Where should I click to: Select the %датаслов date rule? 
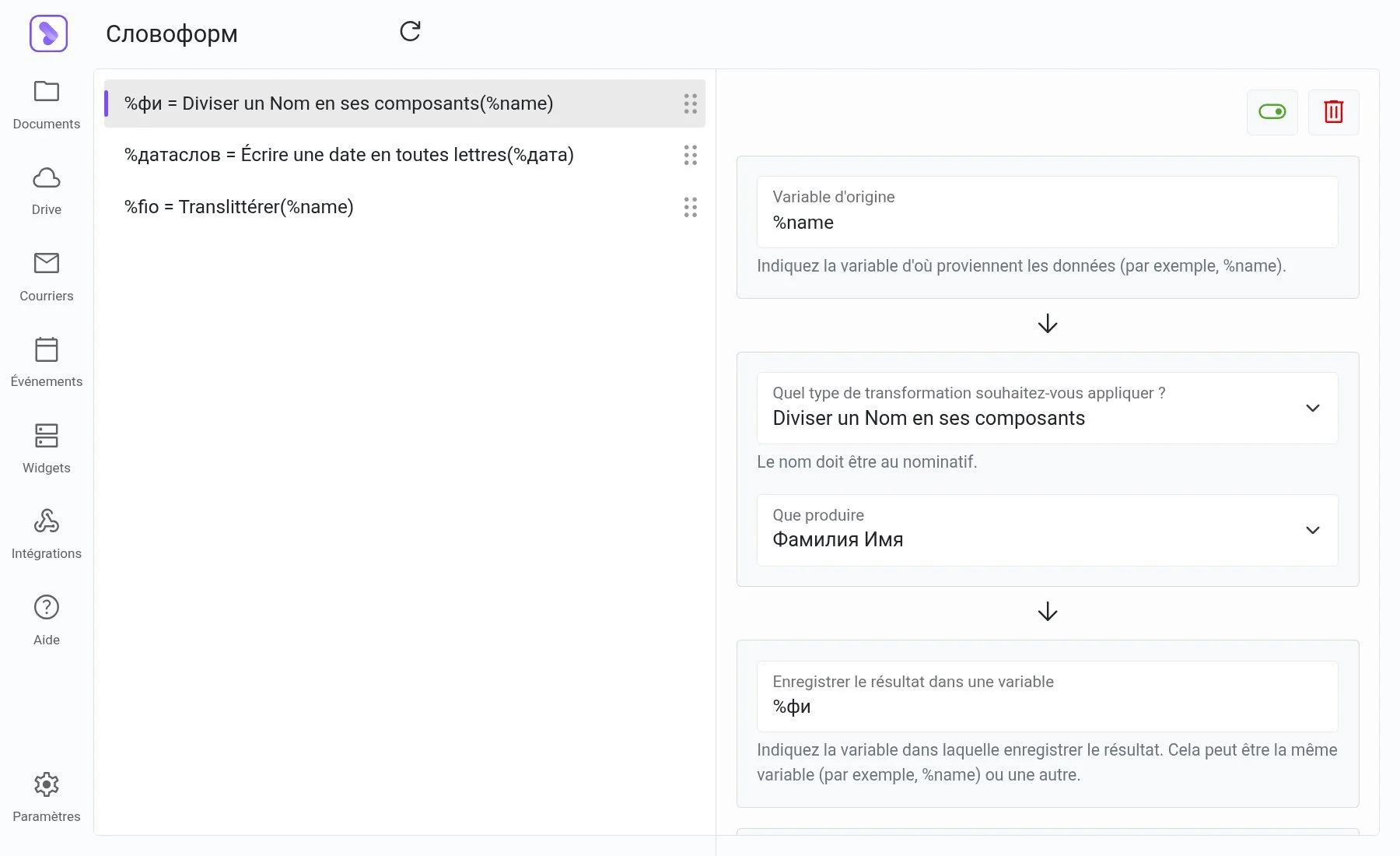[x=348, y=155]
